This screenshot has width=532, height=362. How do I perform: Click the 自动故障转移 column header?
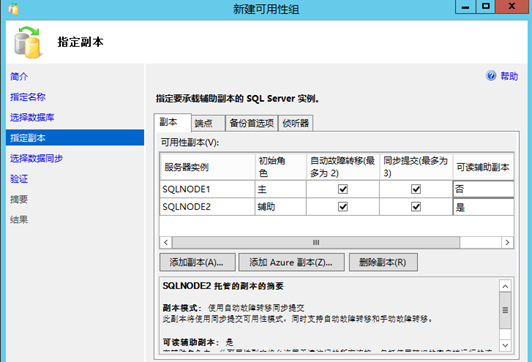point(343,167)
